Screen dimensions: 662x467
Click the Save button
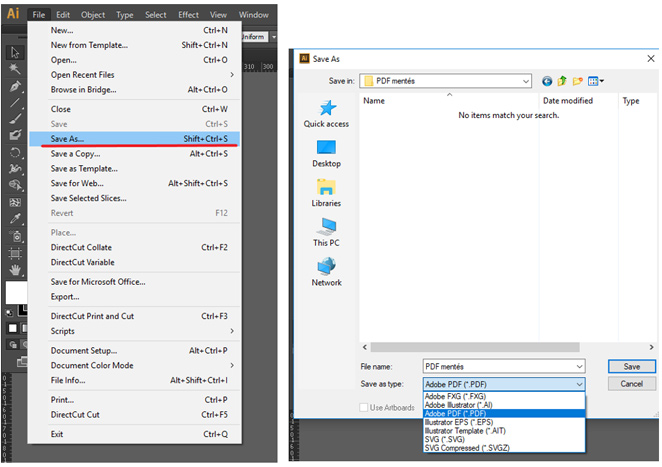632,367
